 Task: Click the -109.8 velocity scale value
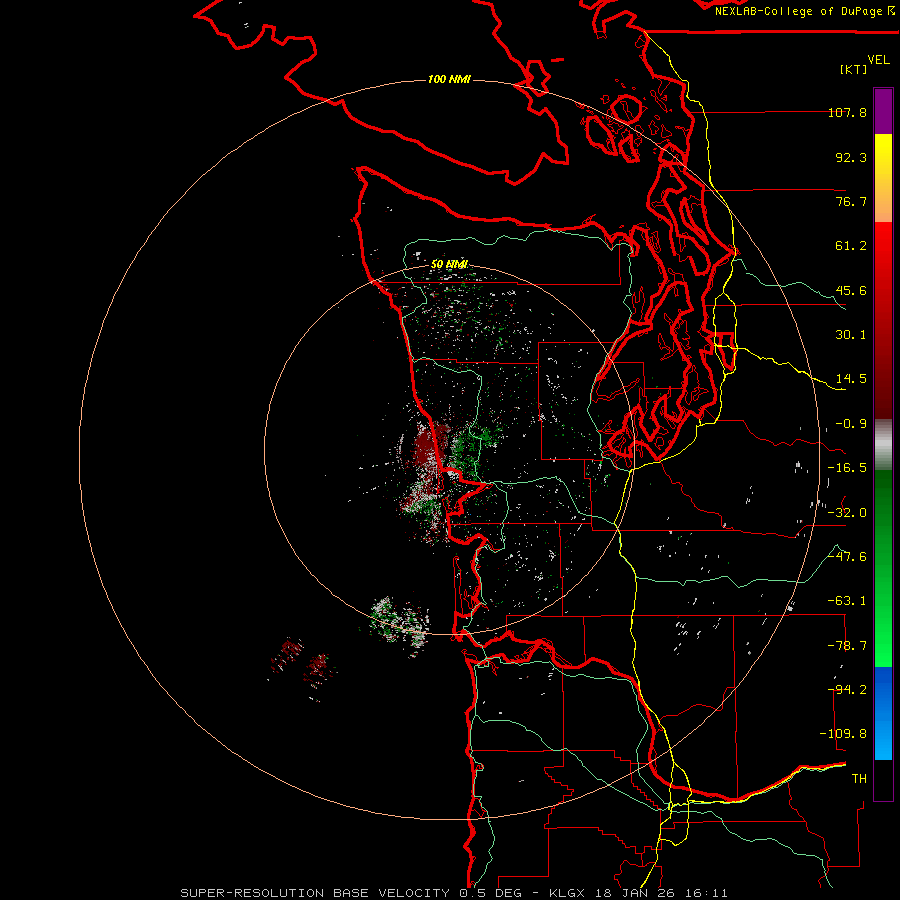[843, 734]
